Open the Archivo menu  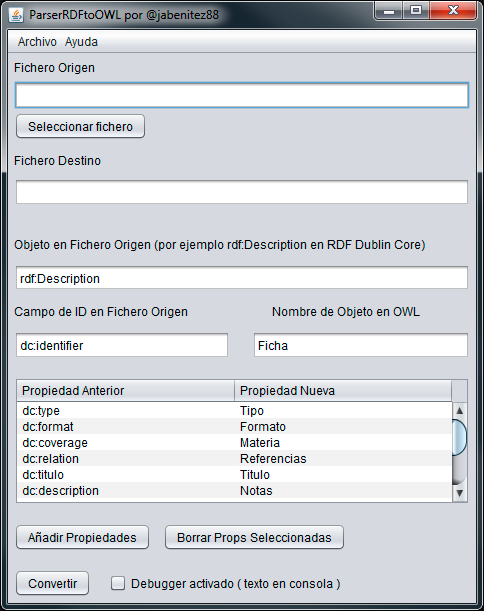coord(37,42)
